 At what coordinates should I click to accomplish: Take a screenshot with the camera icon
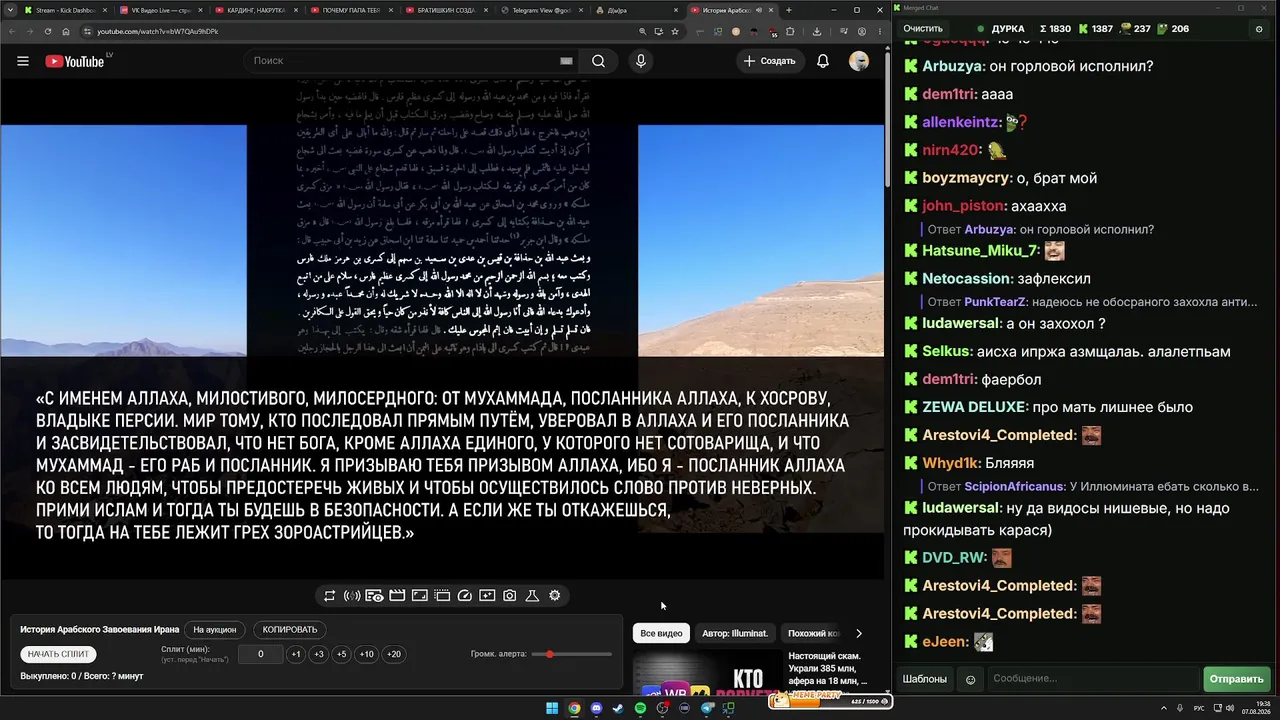[x=510, y=596]
